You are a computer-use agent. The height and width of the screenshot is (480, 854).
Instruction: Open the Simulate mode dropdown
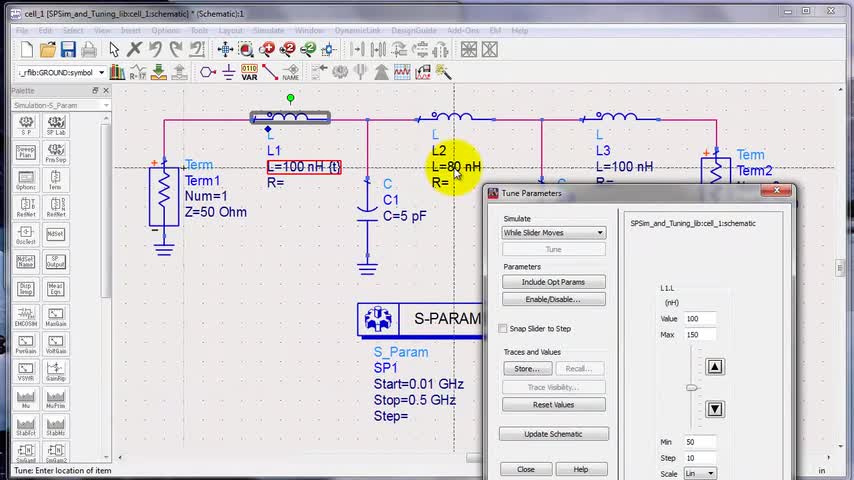553,233
